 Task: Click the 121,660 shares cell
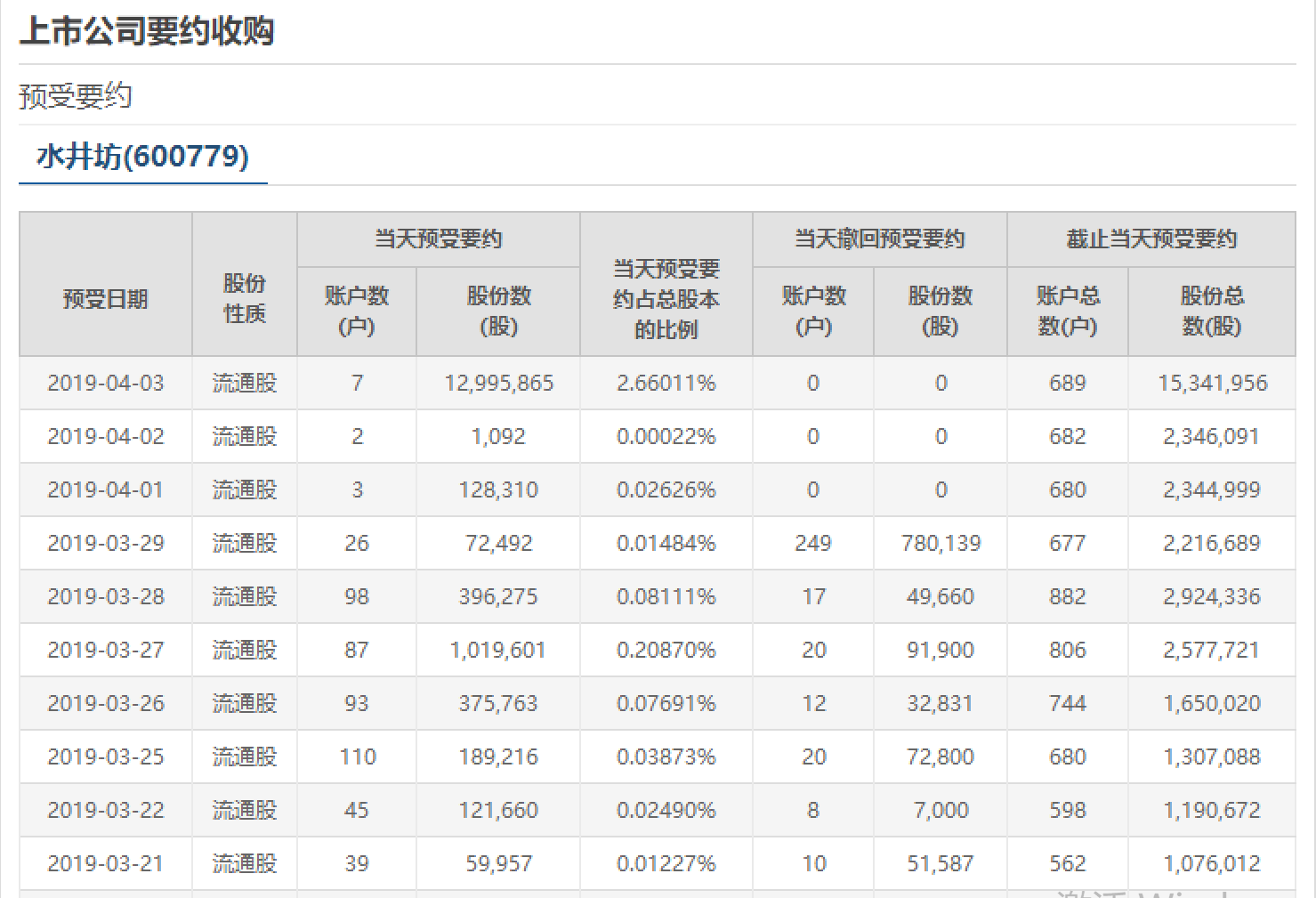(498, 811)
